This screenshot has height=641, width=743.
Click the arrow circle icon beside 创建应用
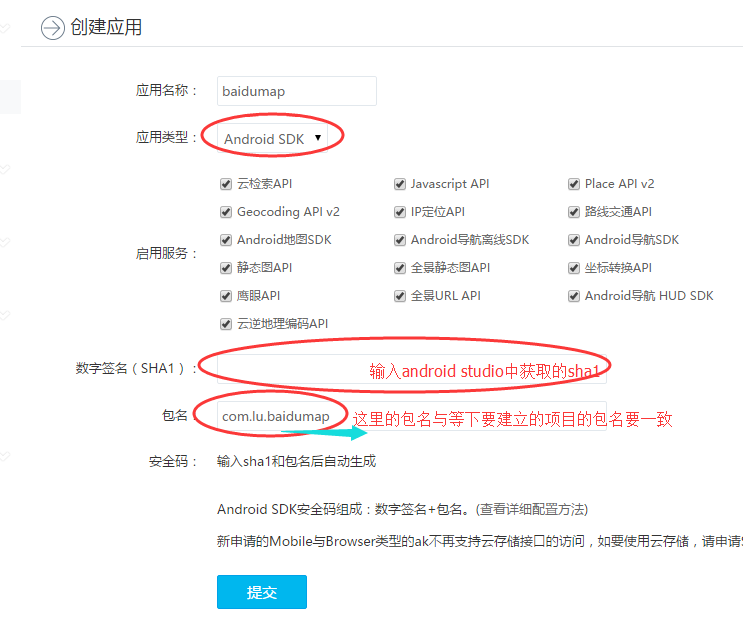(53, 28)
